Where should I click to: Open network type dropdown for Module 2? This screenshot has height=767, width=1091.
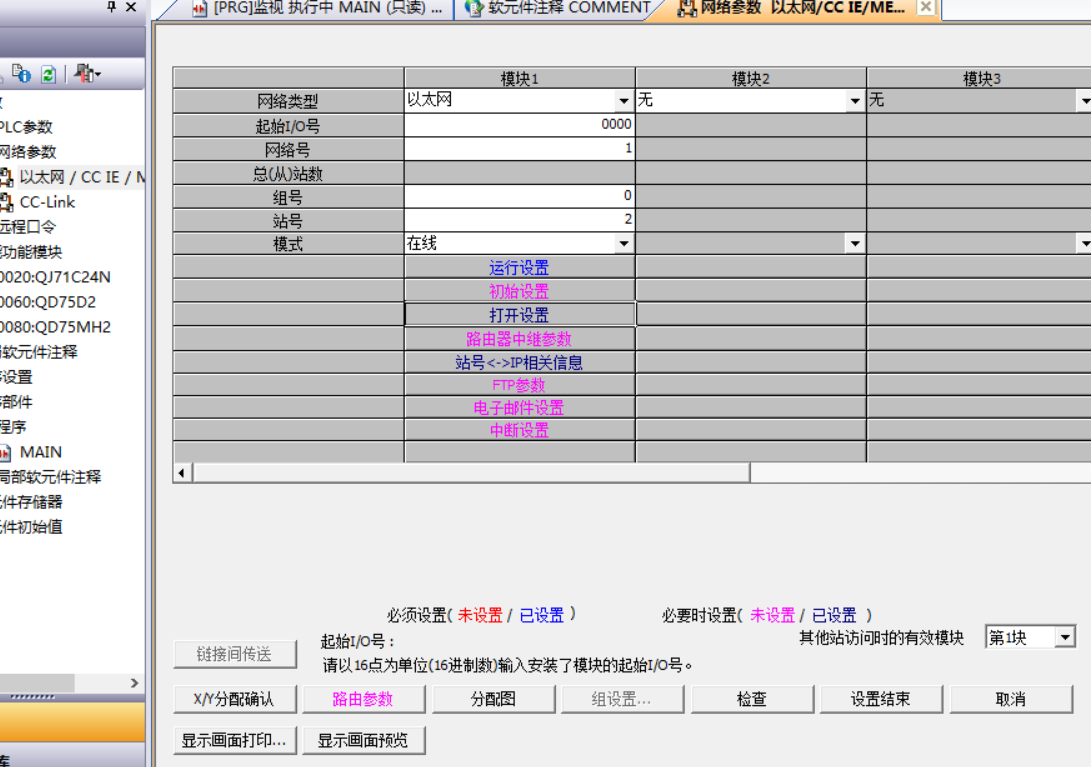click(x=855, y=101)
